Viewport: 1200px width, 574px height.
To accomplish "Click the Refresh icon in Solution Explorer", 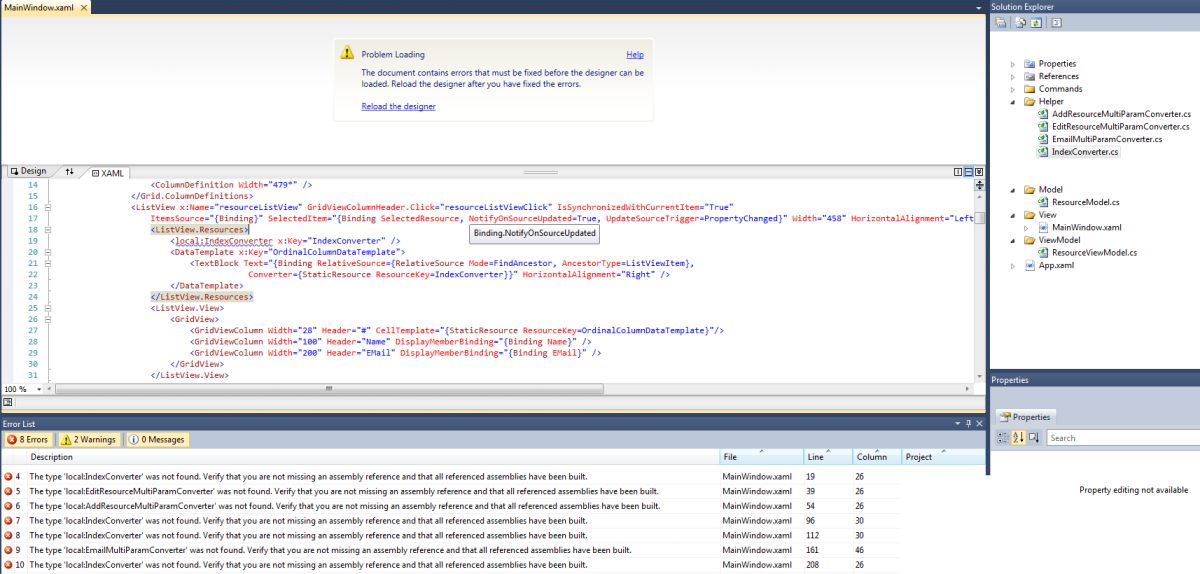I will coord(1036,22).
